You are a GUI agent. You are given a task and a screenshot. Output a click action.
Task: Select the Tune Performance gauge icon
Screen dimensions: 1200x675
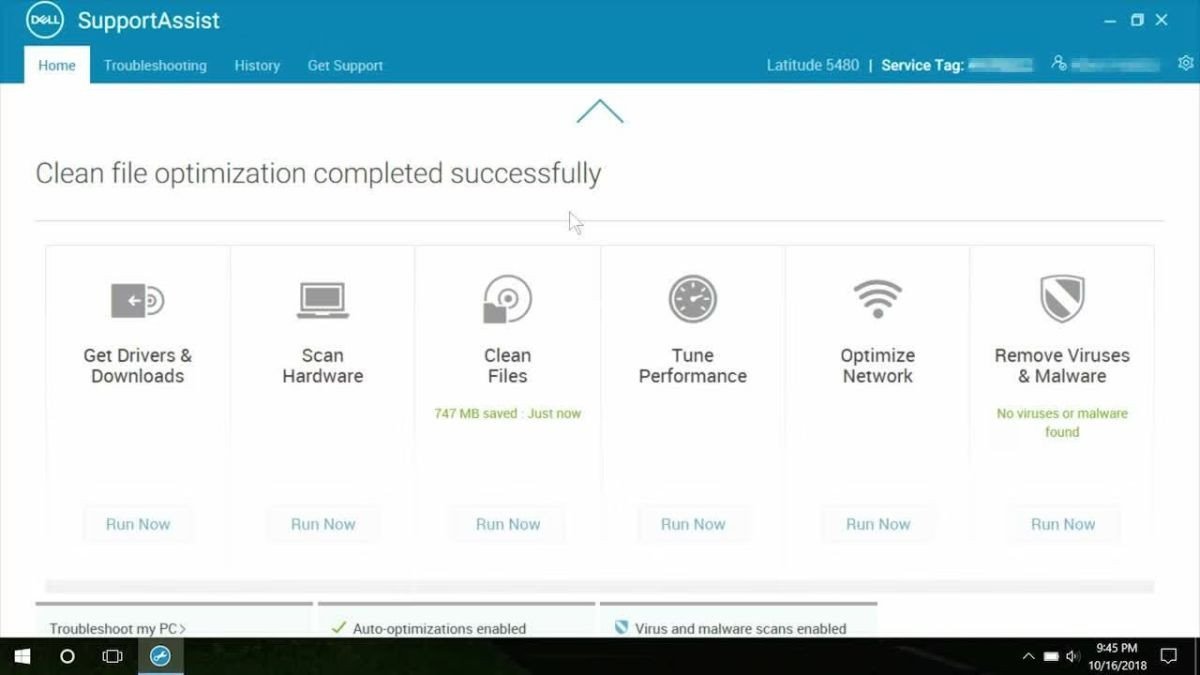point(692,300)
